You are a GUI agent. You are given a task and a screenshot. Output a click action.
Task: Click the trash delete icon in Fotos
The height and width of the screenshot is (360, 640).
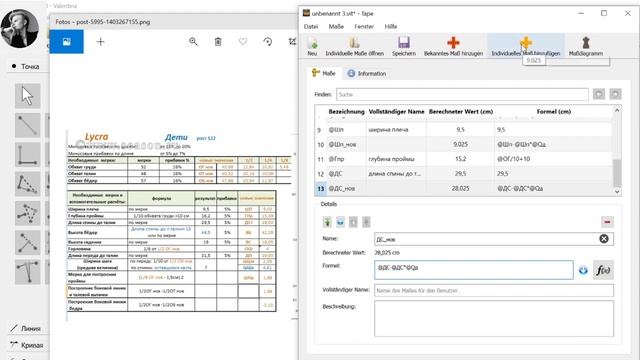(x=218, y=42)
